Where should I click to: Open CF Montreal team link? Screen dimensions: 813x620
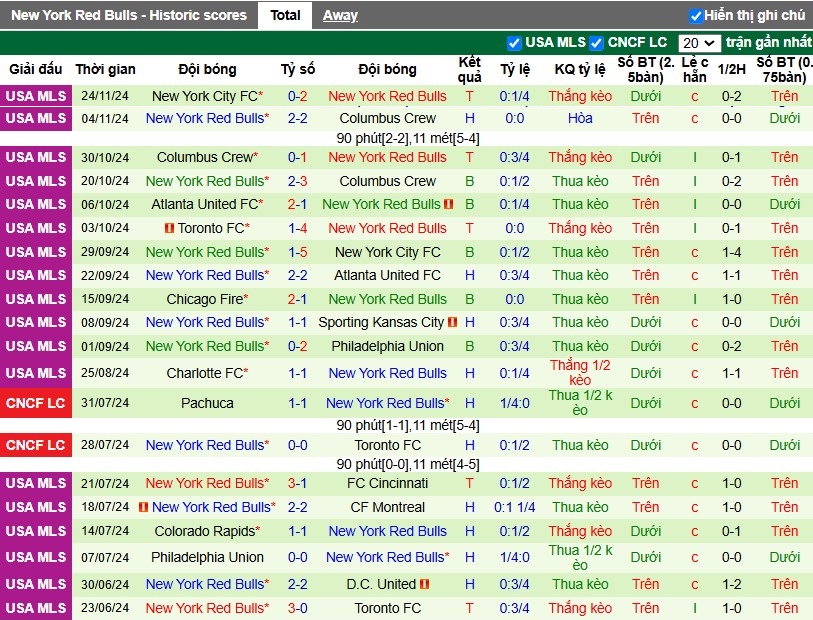tap(387, 507)
